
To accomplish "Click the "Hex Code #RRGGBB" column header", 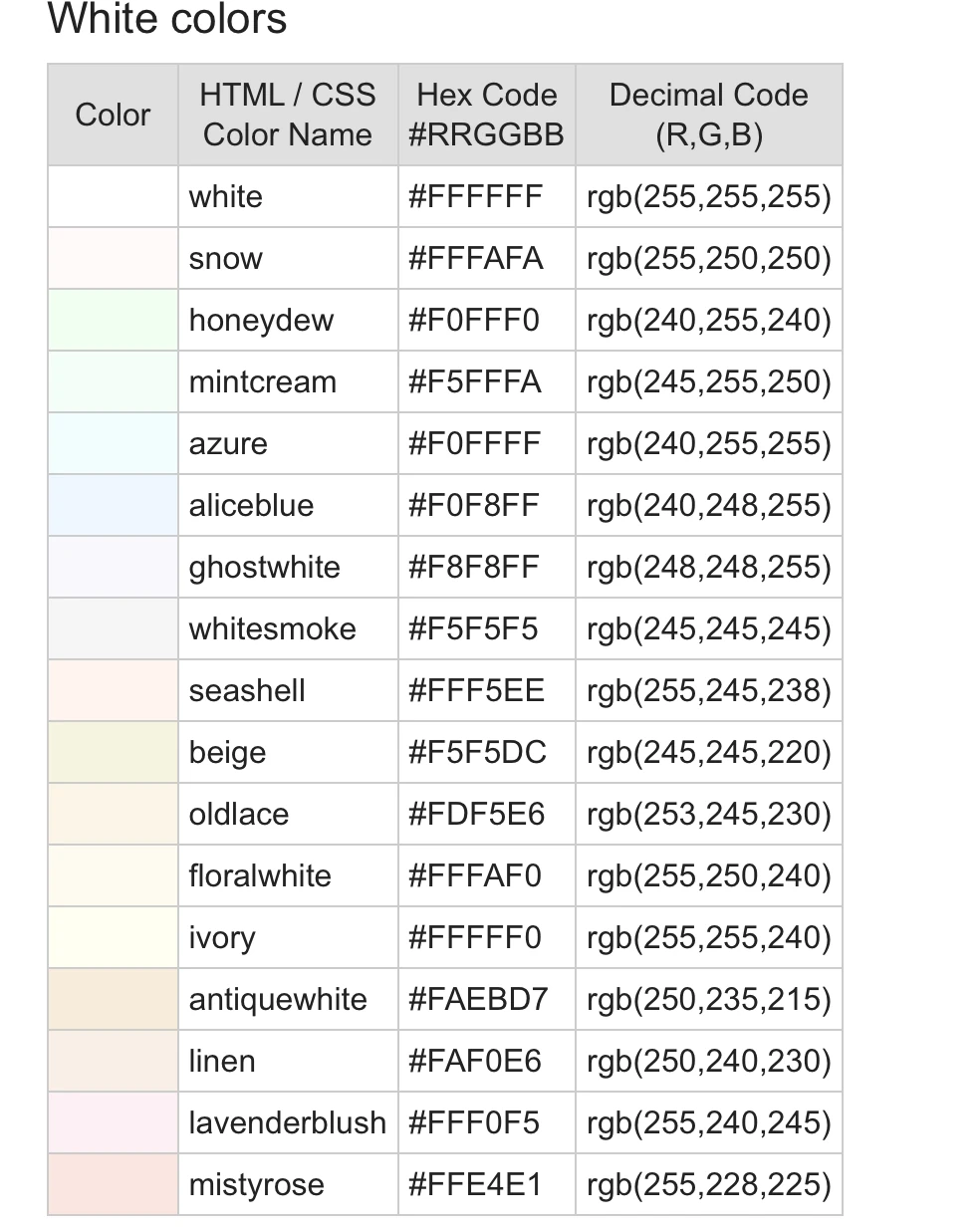I will point(486,115).
